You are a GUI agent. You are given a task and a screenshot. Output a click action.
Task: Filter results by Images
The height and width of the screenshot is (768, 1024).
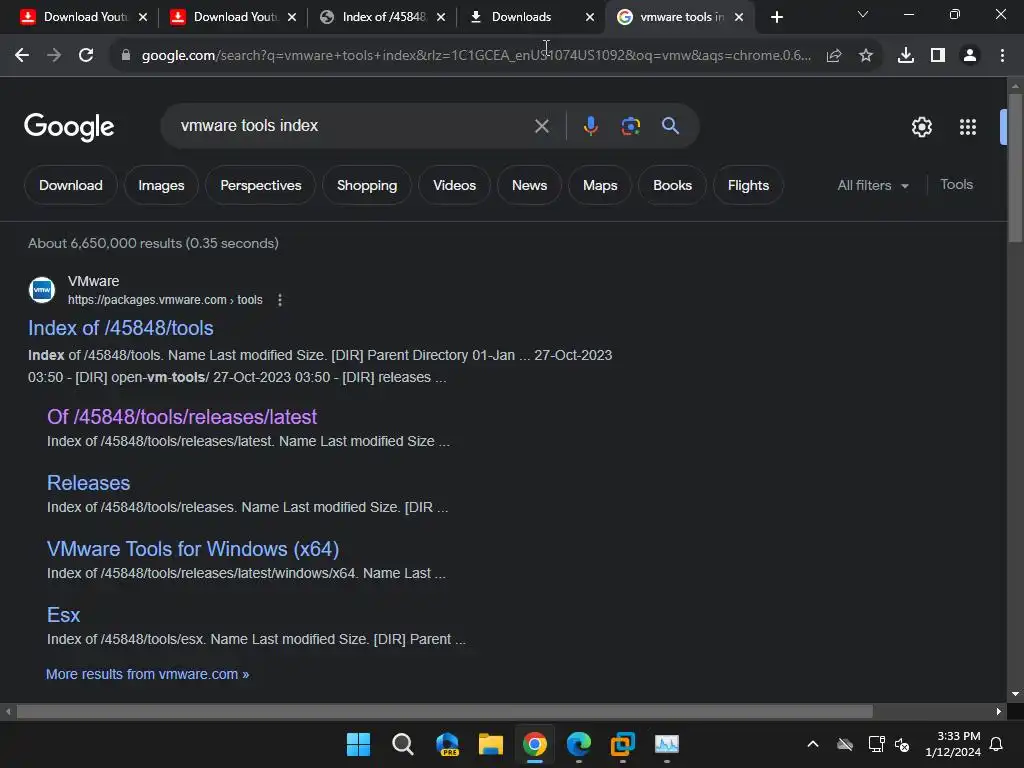click(161, 185)
